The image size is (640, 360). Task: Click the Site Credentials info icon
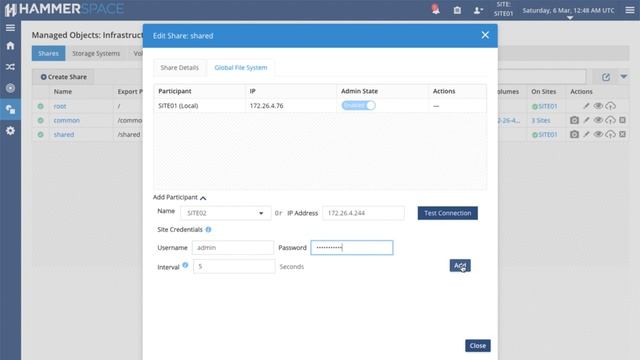(x=209, y=229)
